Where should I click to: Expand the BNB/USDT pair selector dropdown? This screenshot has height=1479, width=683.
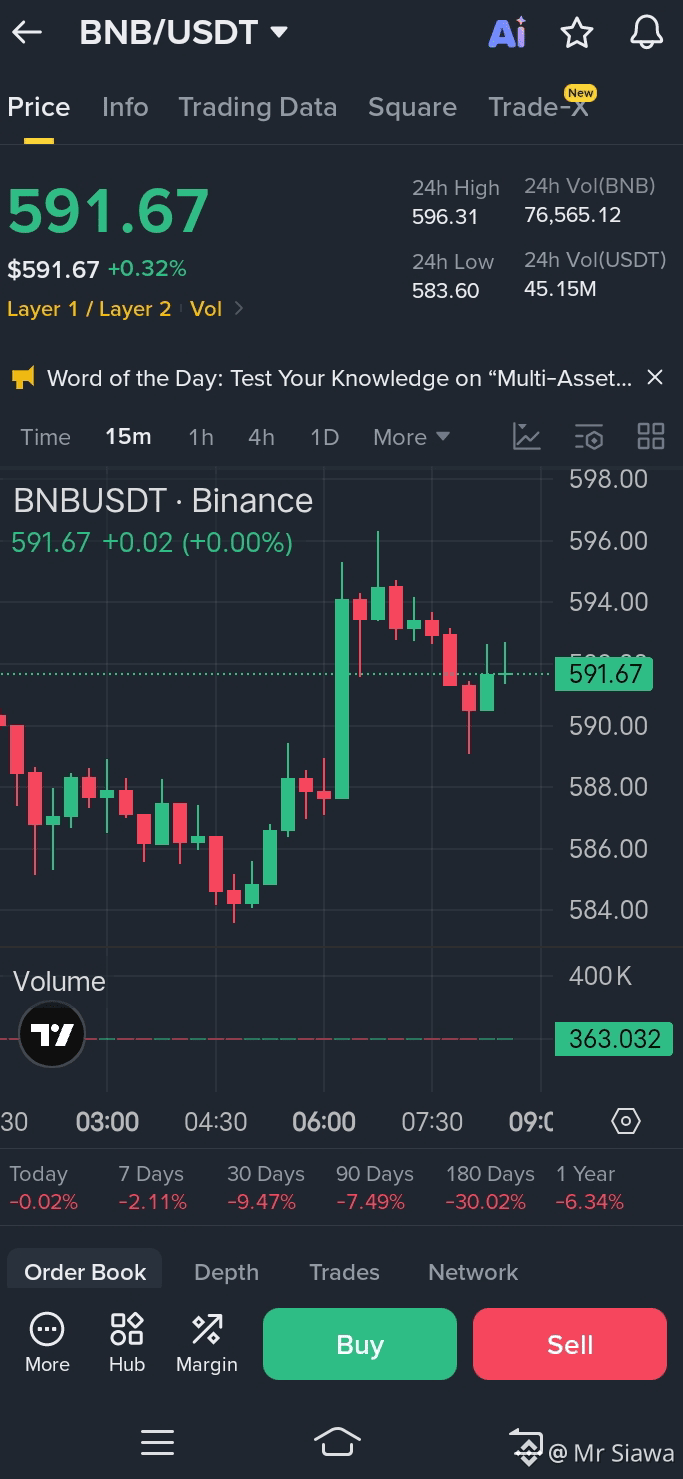click(x=279, y=32)
